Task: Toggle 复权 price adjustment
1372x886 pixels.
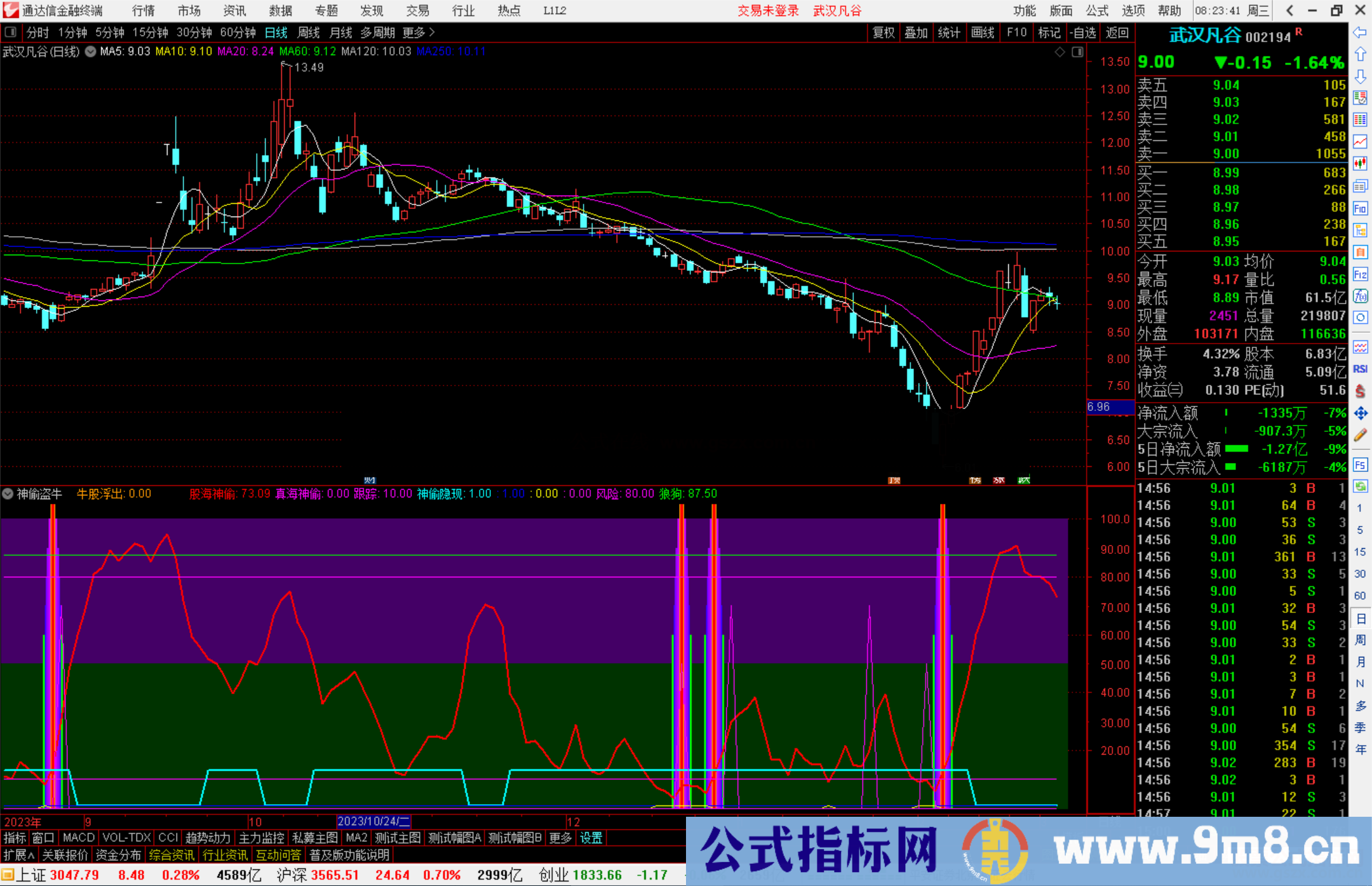Action: coord(883,32)
